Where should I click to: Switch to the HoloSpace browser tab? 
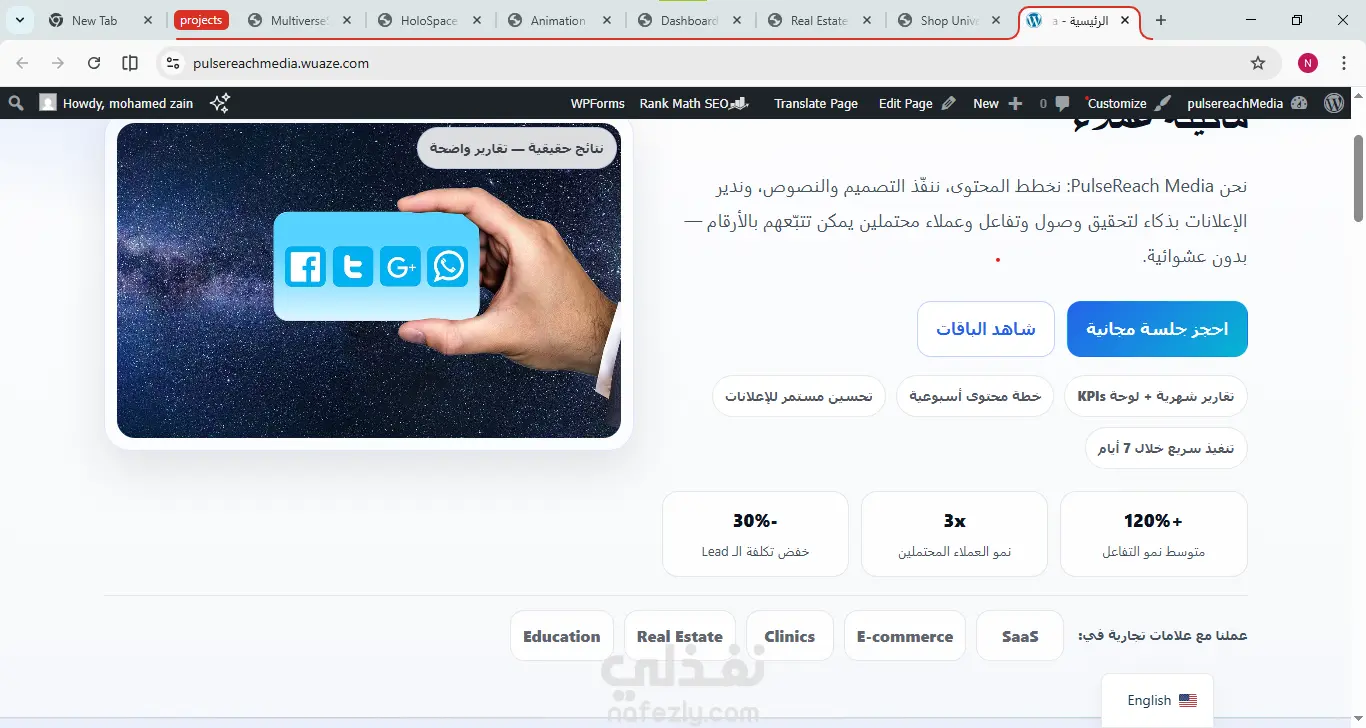(x=429, y=20)
